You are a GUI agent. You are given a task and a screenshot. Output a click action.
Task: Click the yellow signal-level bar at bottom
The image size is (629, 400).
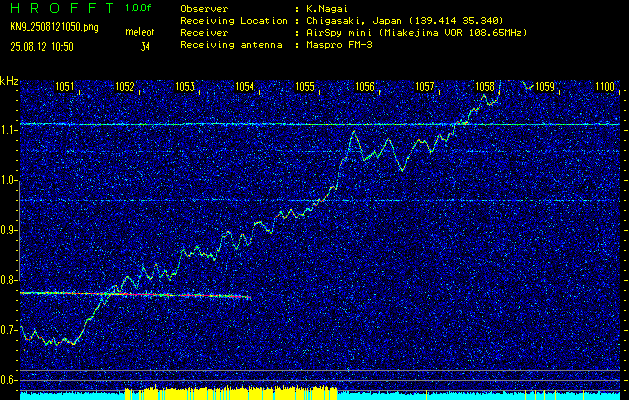tap(231, 392)
